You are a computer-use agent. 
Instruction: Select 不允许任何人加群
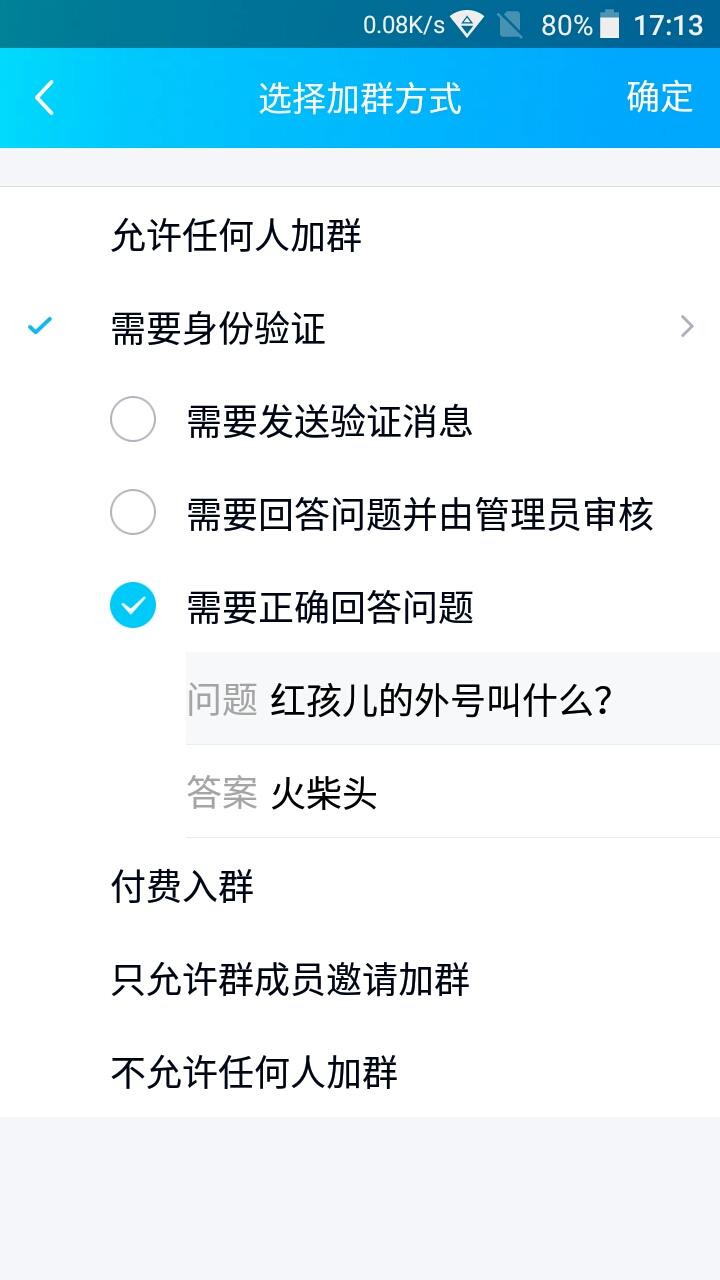[360, 1072]
